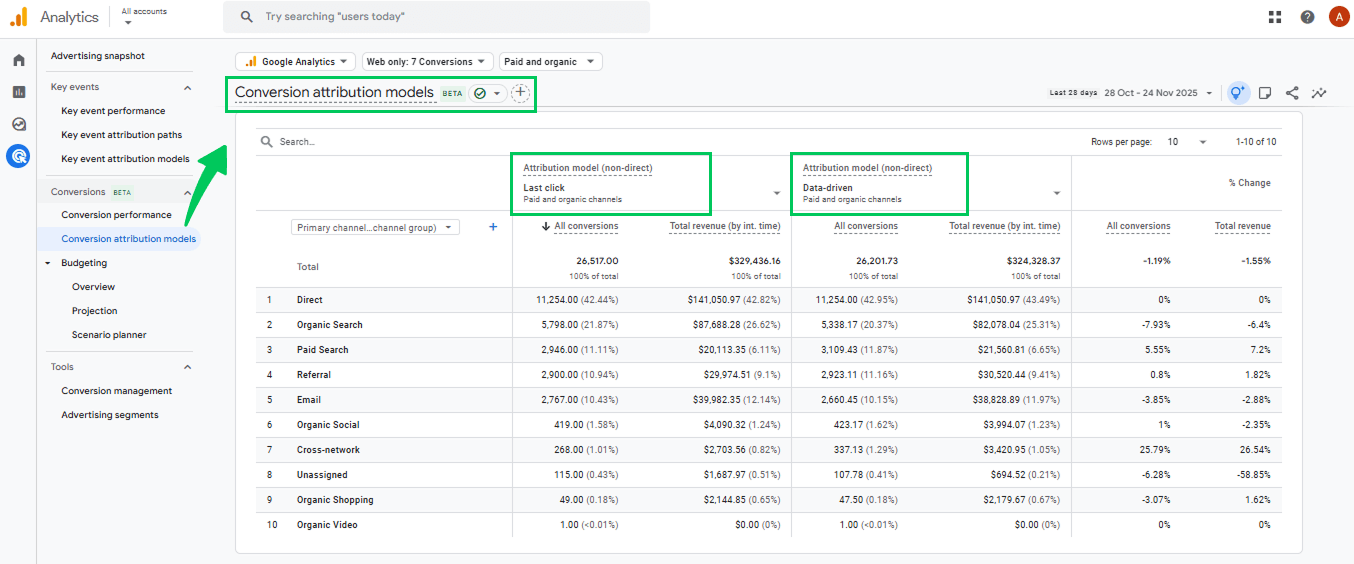Open the Scenario planner page

click(109, 335)
